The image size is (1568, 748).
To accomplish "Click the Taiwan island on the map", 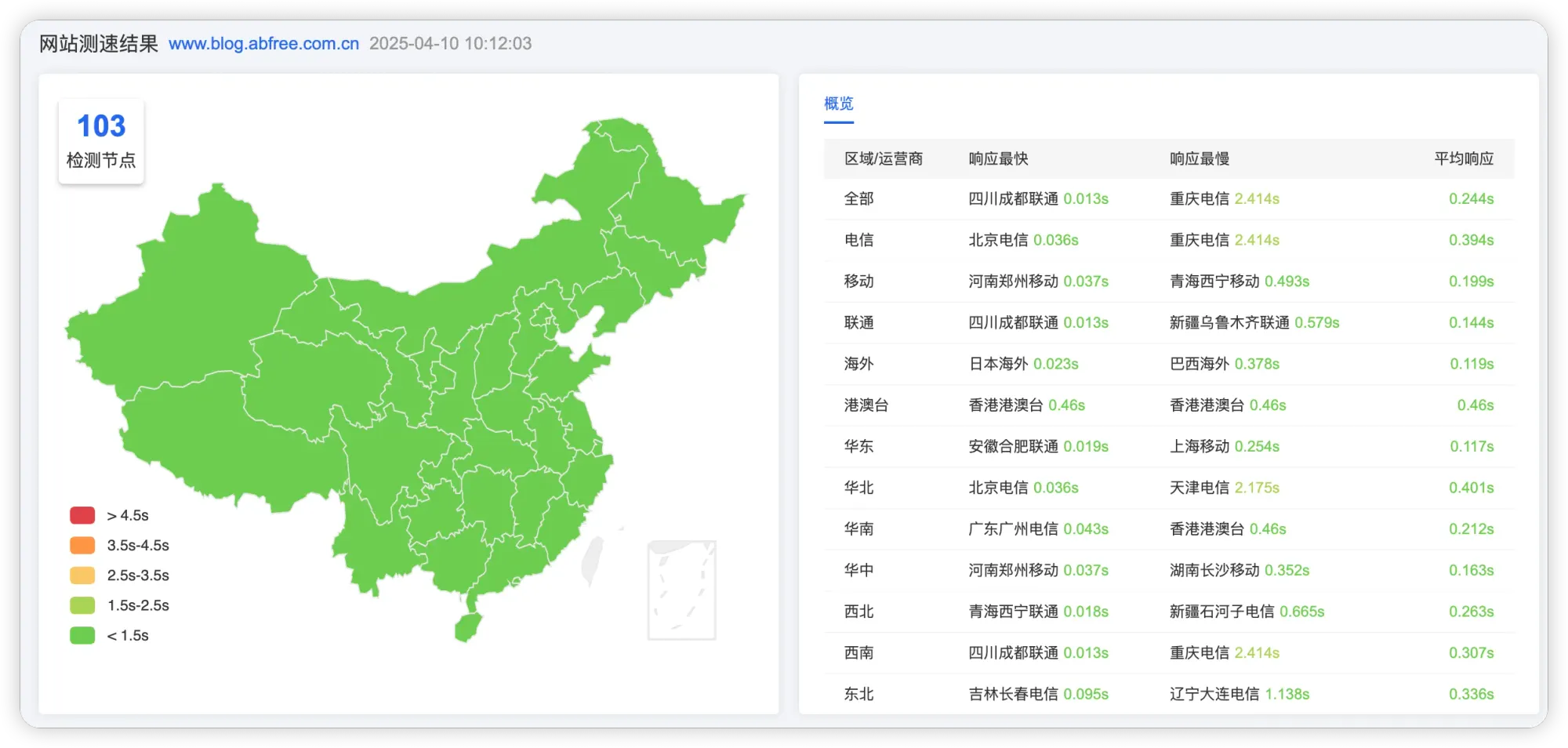I will point(593,561).
